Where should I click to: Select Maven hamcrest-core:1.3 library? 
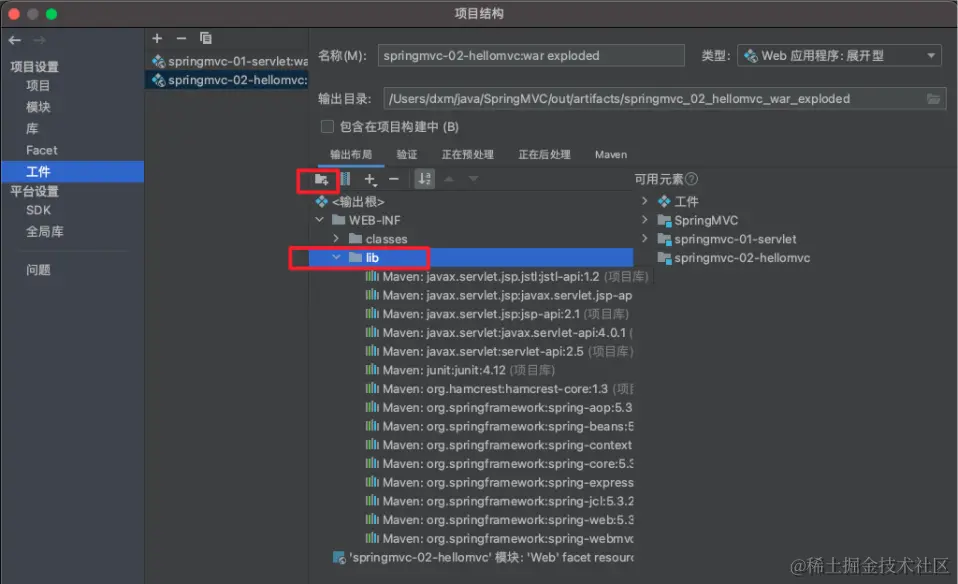pyautogui.click(x=499, y=389)
